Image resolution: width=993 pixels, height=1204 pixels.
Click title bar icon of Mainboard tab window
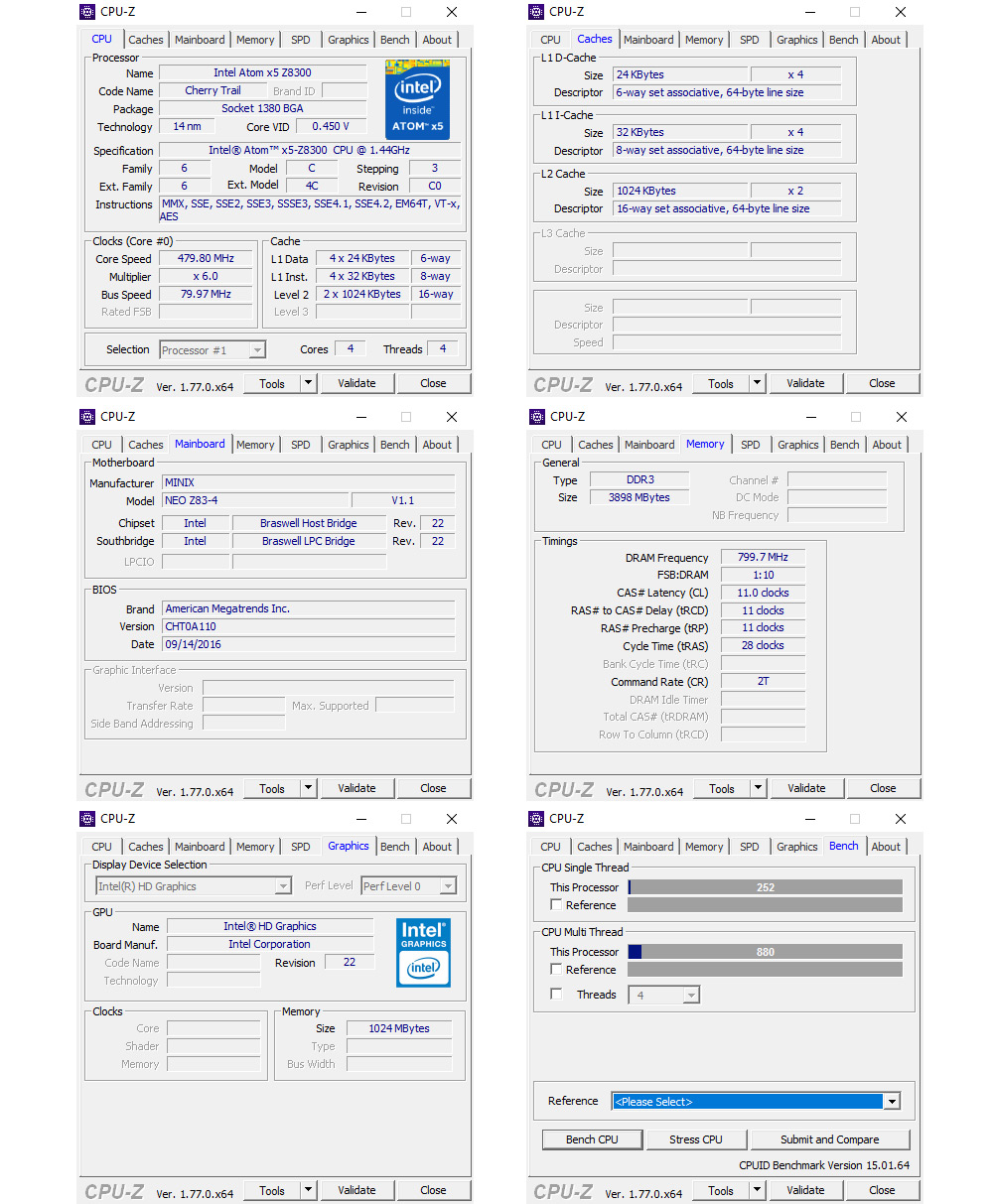tap(88, 417)
